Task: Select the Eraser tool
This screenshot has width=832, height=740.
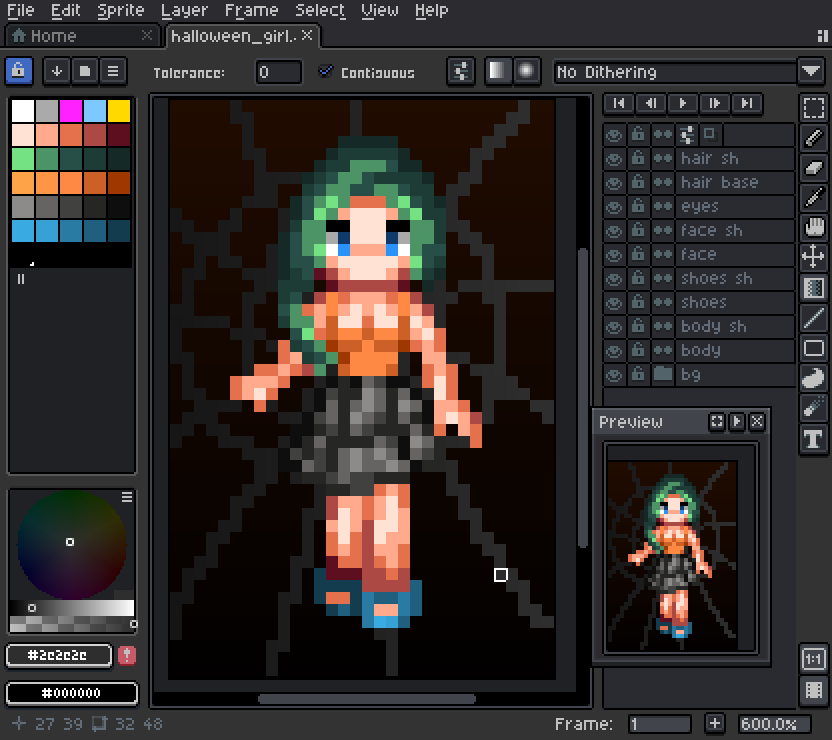Action: [813, 168]
